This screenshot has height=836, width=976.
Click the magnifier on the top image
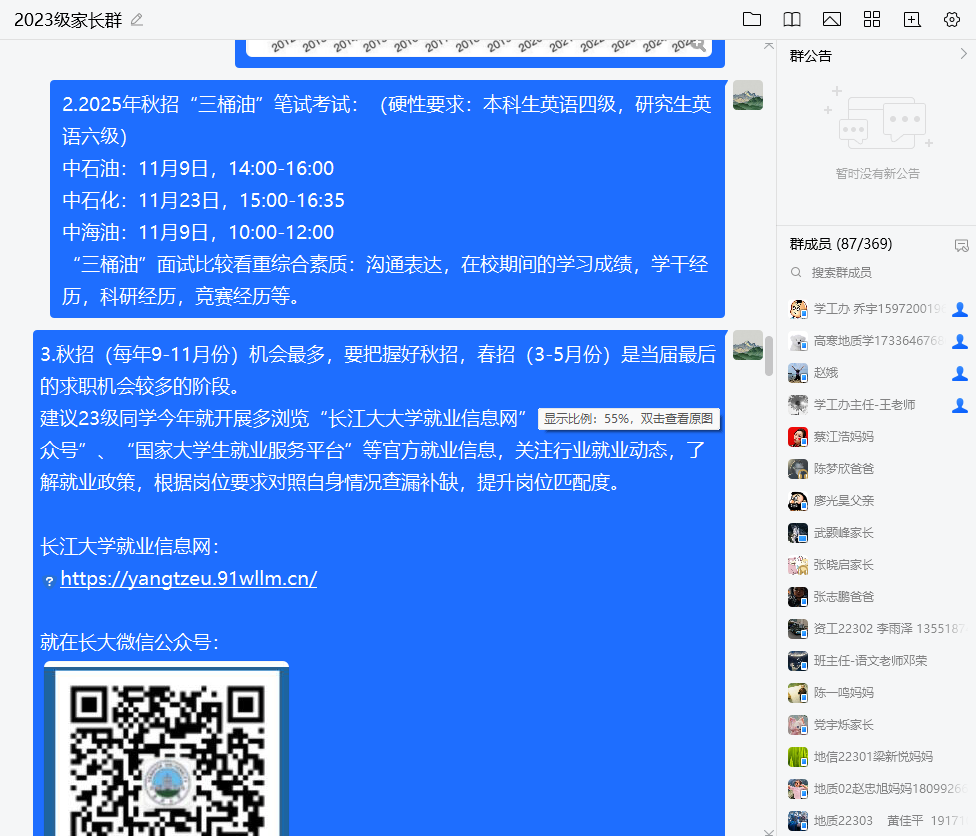tap(698, 46)
